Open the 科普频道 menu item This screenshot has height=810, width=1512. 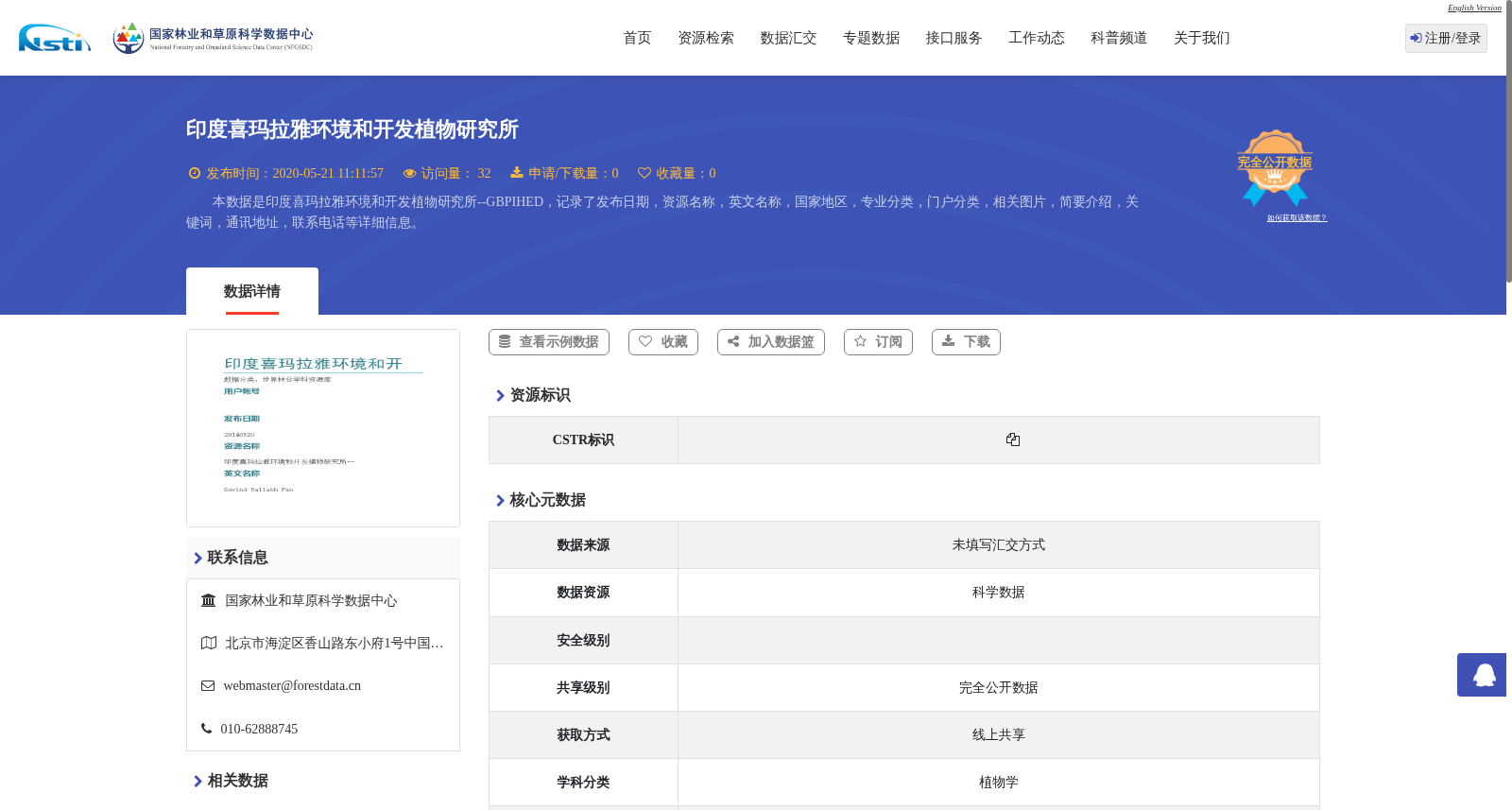click(x=1119, y=38)
